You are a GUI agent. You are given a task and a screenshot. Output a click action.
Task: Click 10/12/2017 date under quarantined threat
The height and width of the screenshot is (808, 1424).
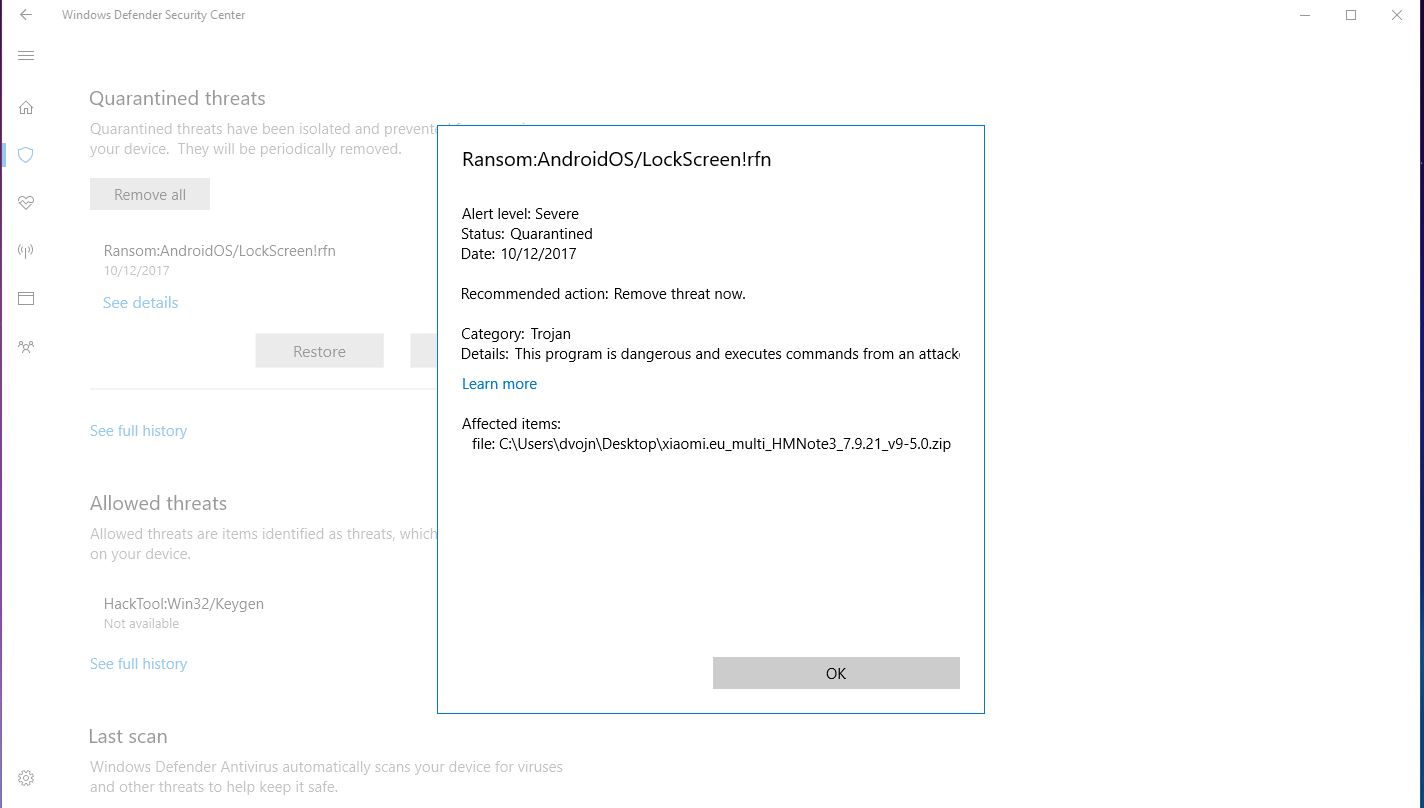(x=137, y=271)
